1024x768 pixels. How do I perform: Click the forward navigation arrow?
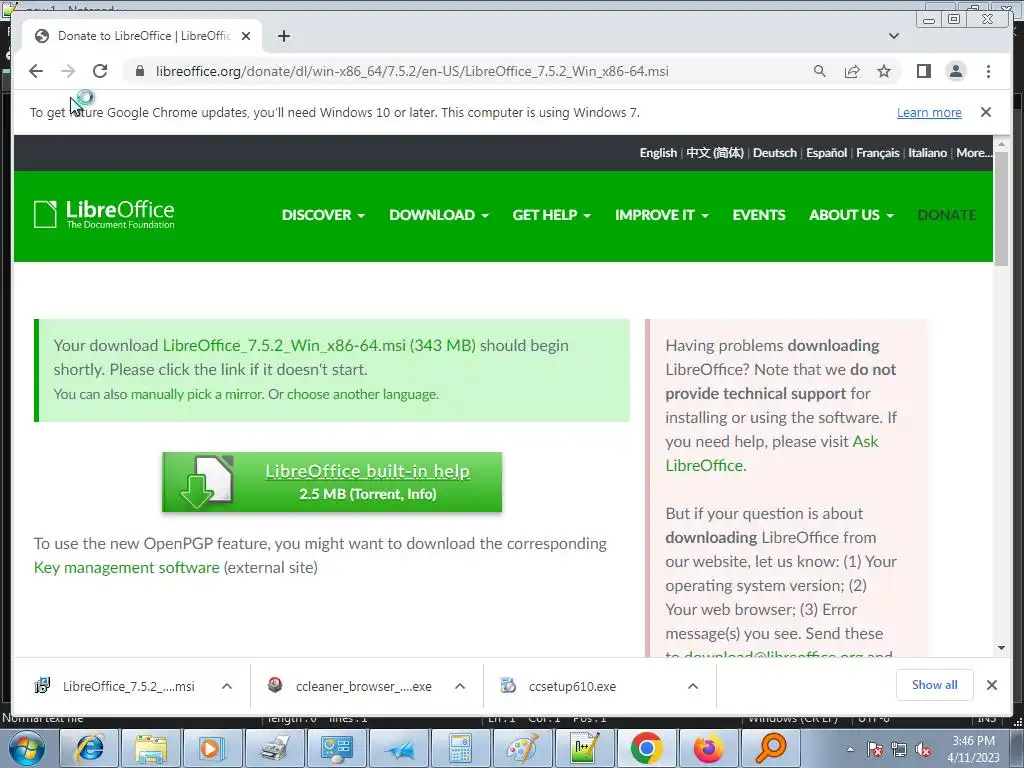click(68, 71)
